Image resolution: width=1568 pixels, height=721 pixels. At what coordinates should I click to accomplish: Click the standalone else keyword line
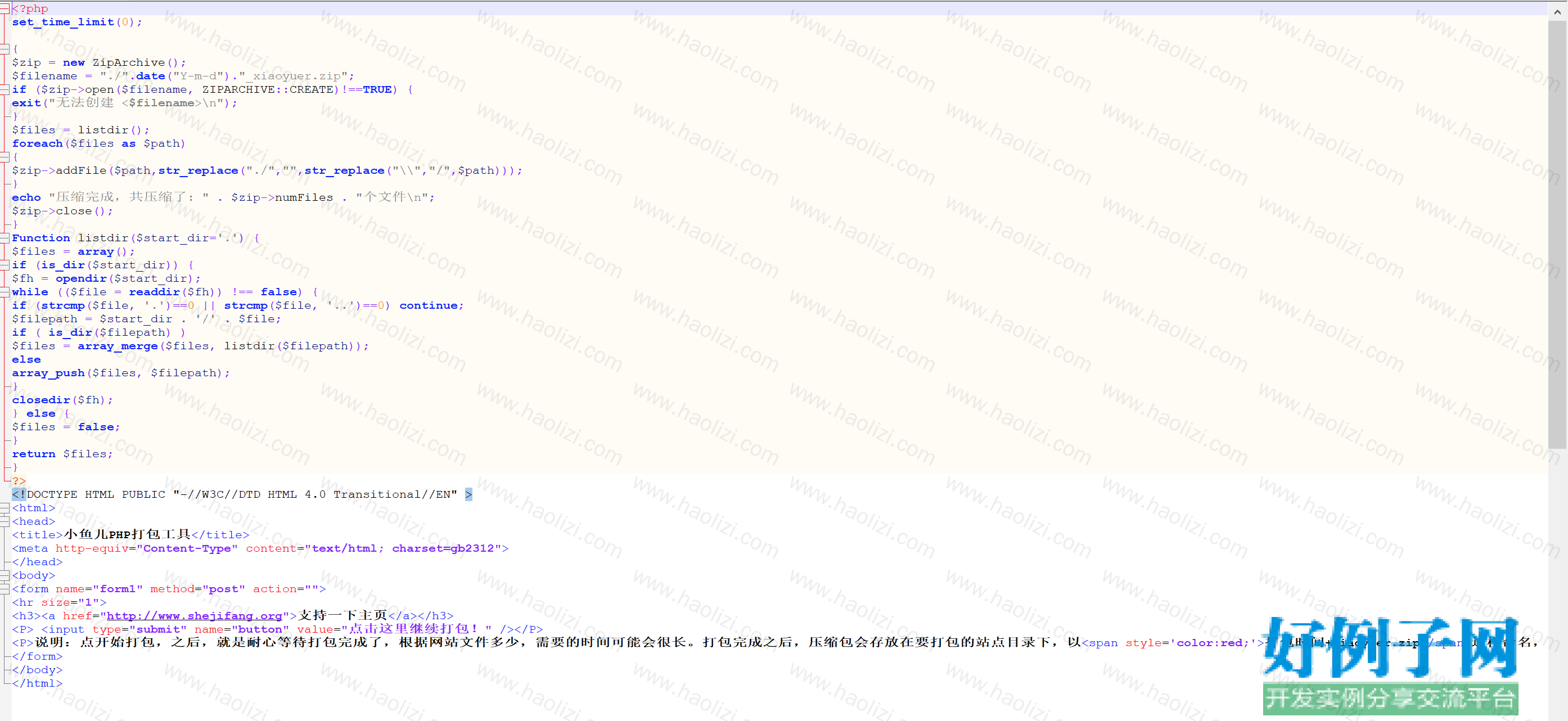pyautogui.click(x=26, y=359)
